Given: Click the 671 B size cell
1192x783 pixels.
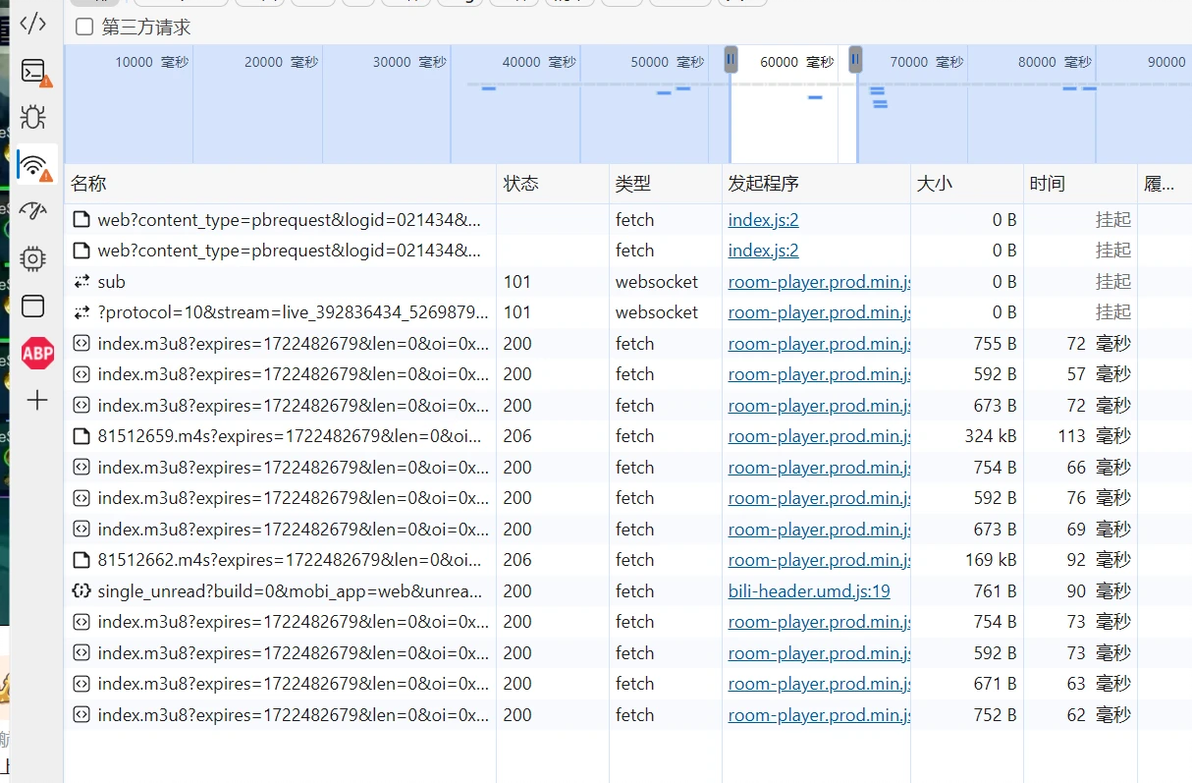Looking at the screenshot, I should tap(995, 684).
